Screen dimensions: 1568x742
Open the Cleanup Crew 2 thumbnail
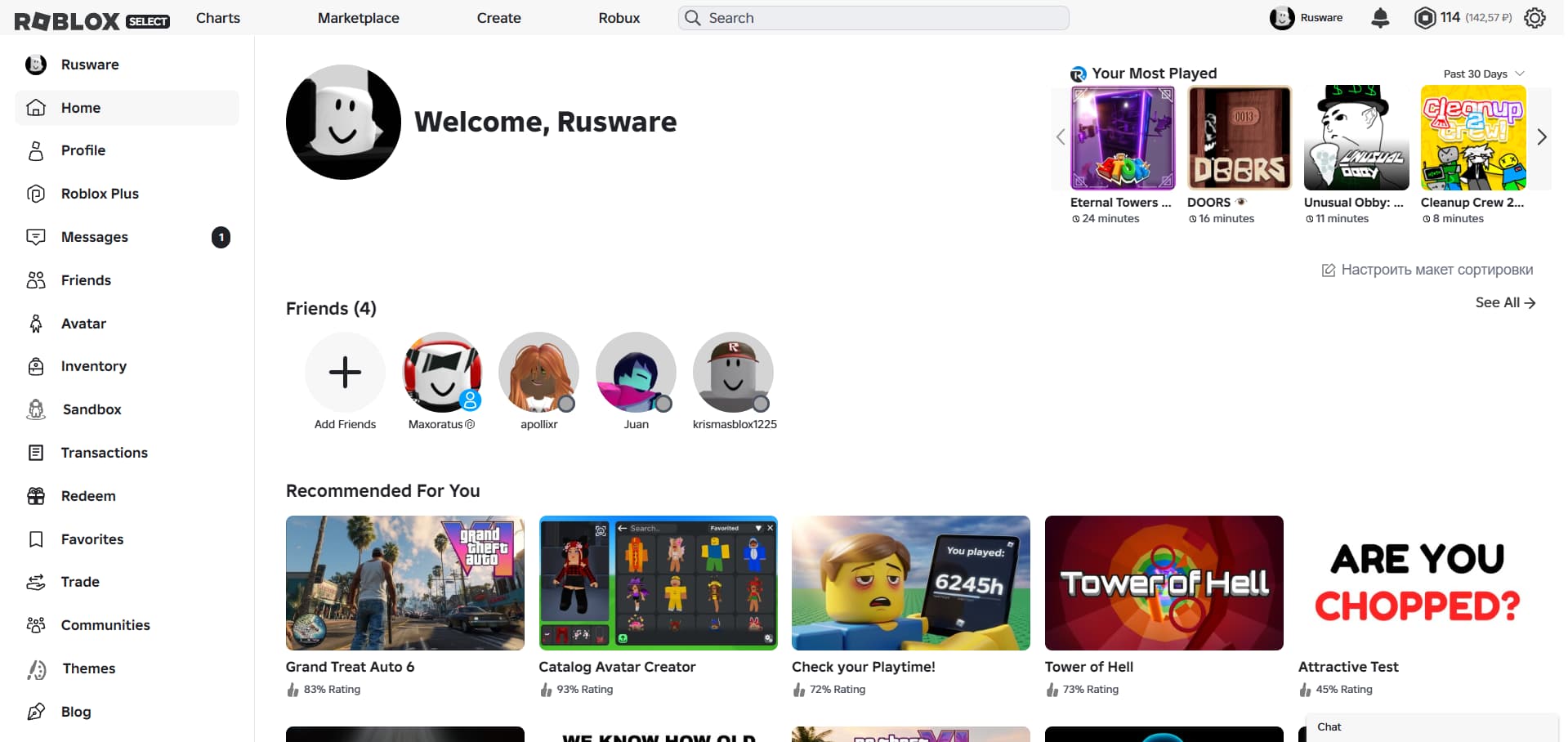point(1473,137)
